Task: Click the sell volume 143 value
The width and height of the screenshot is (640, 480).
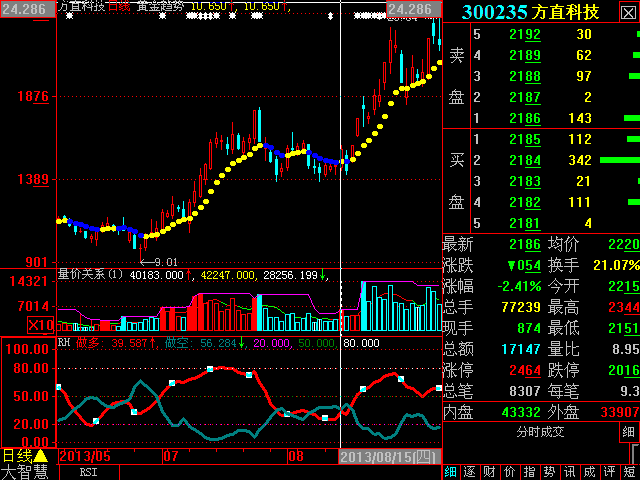Action: pos(580,118)
